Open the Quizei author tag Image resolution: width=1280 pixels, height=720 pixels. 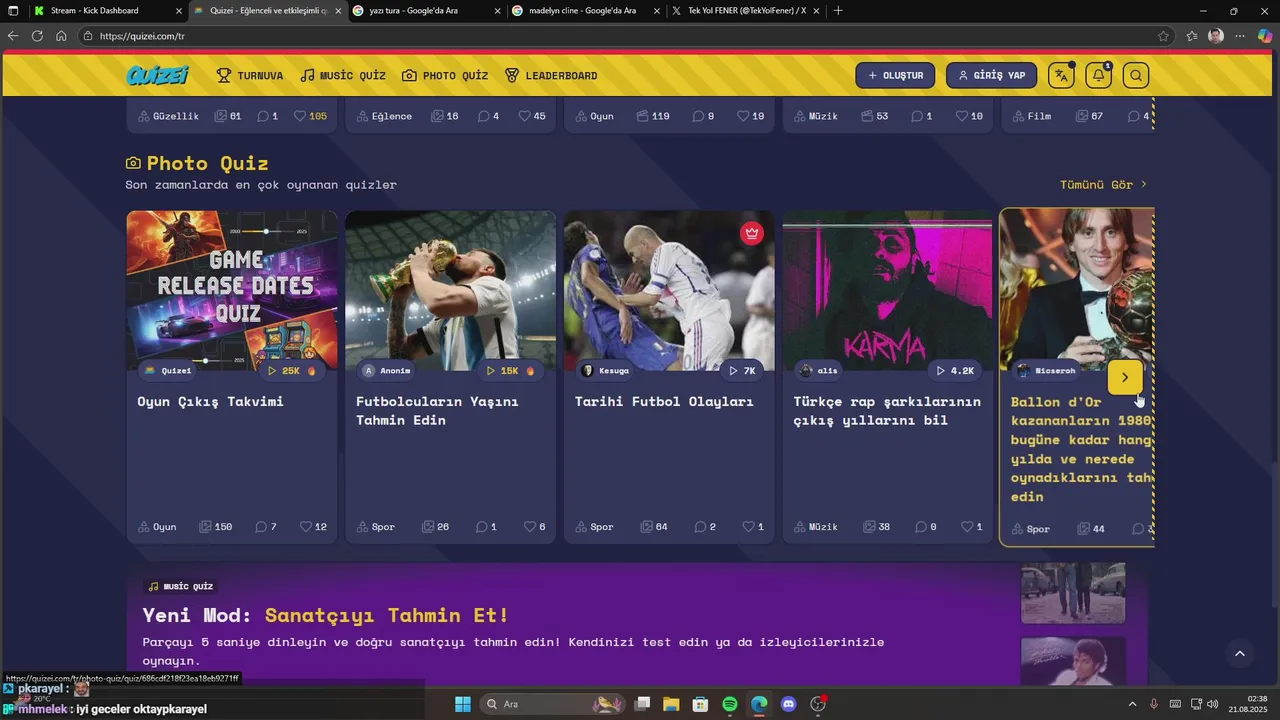[167, 371]
